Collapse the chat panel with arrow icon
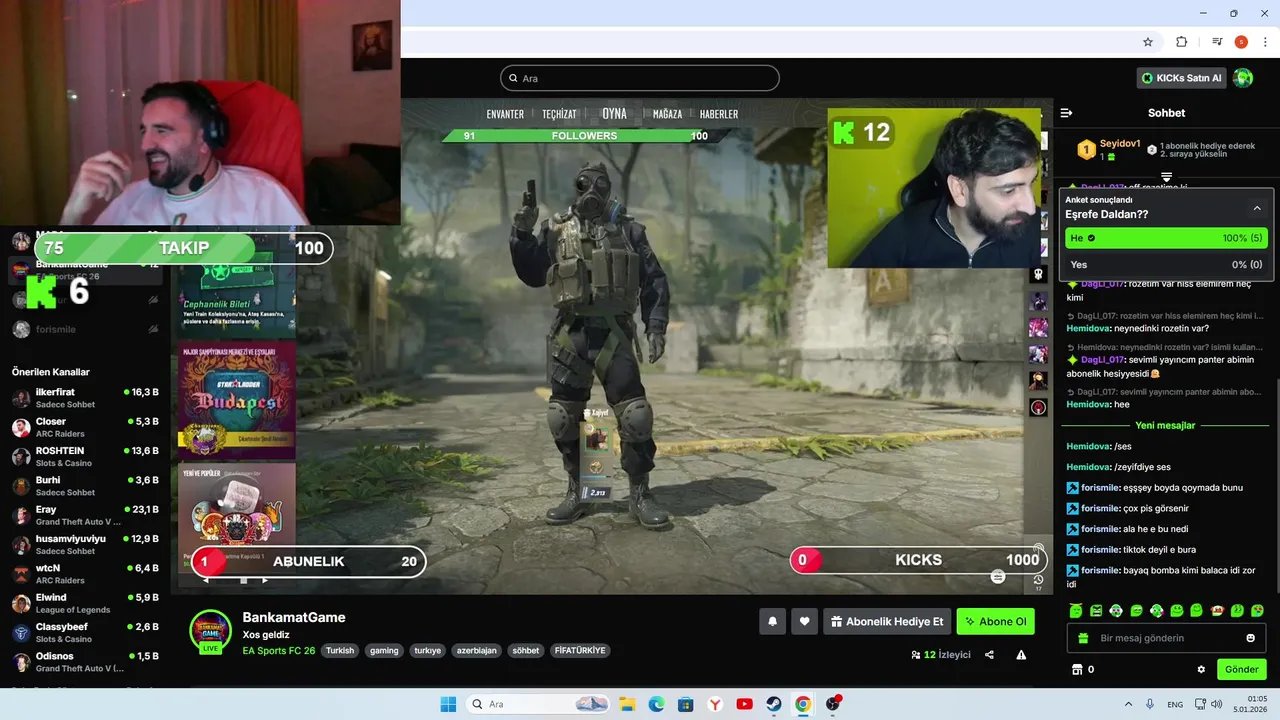 1066,113
